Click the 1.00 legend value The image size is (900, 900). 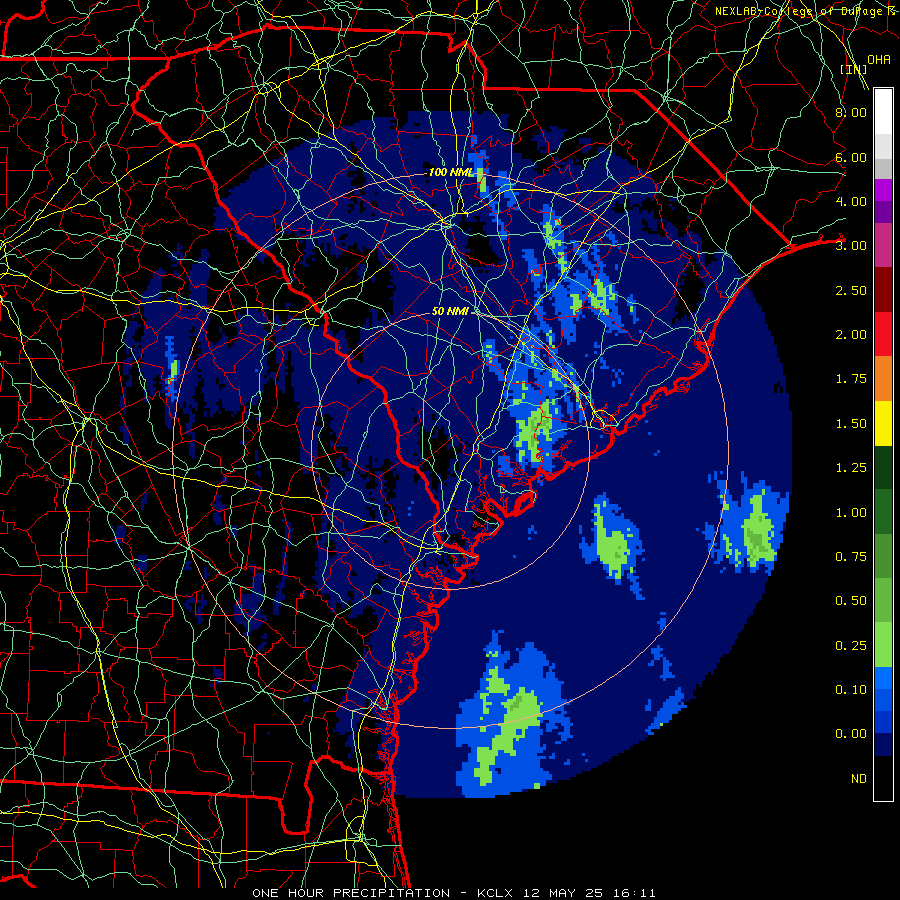click(x=851, y=513)
